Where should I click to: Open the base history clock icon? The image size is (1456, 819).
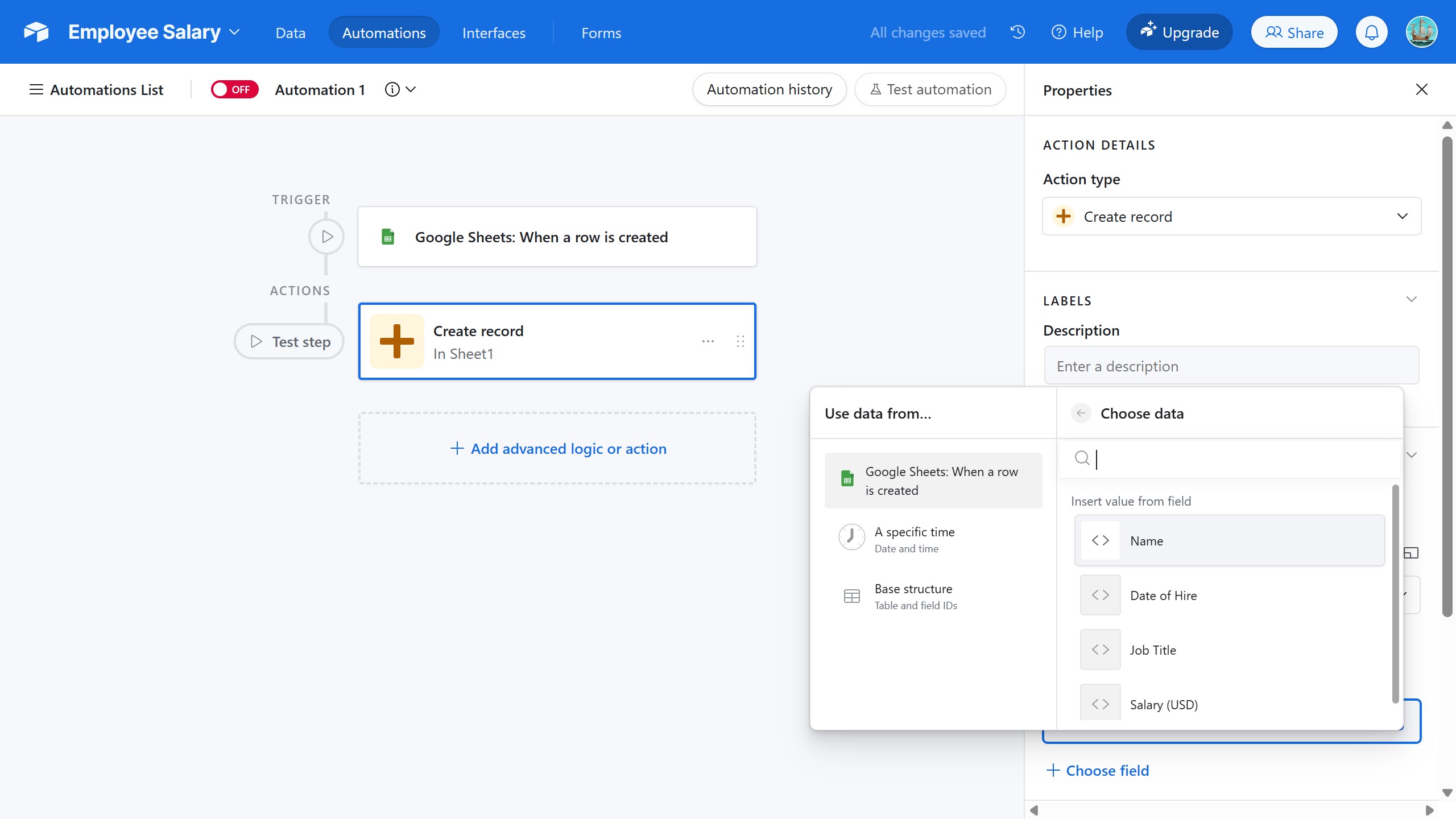point(1018,32)
